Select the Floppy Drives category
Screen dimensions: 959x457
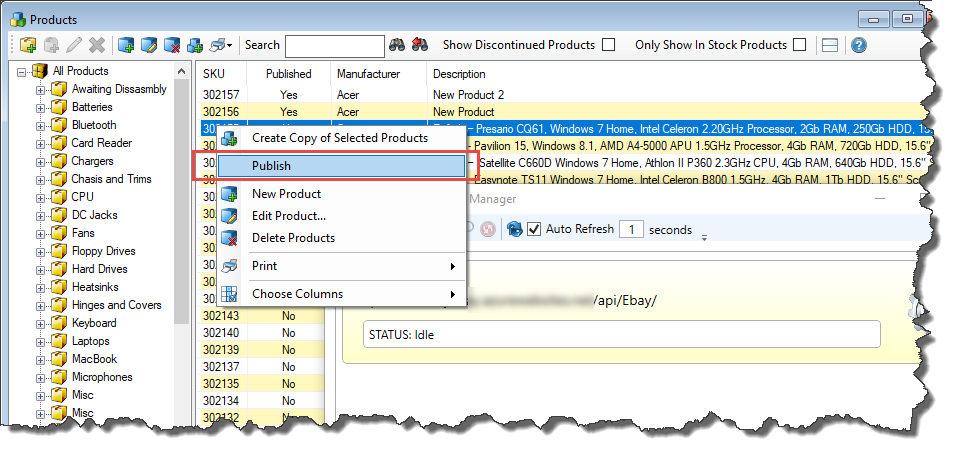click(103, 251)
